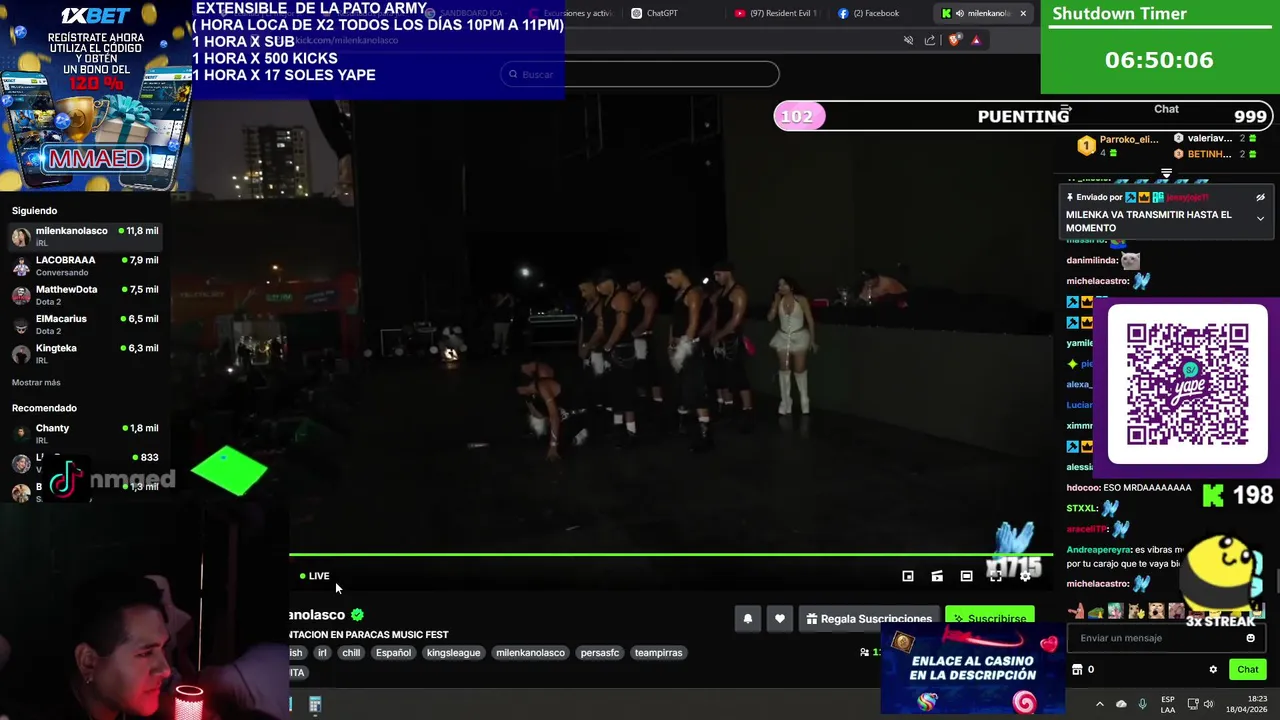The height and width of the screenshot is (720, 1280).
Task: Open chat settings gear icon
Action: (x=1213, y=670)
